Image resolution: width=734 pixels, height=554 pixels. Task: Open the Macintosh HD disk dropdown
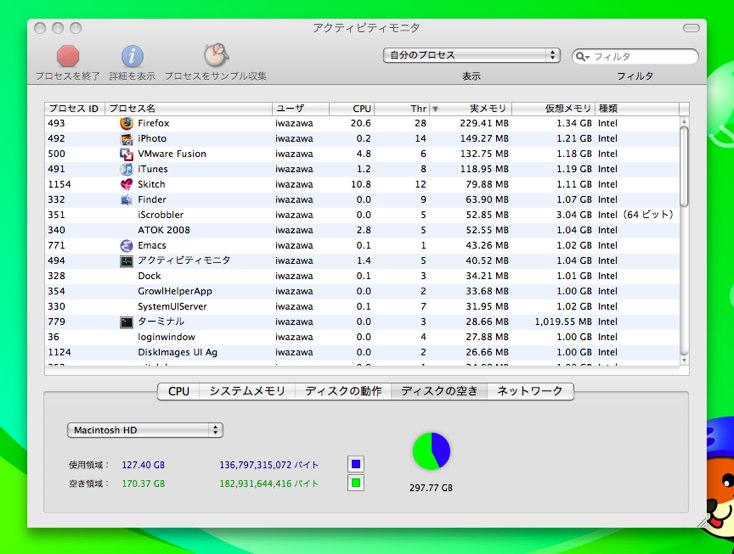pos(145,430)
